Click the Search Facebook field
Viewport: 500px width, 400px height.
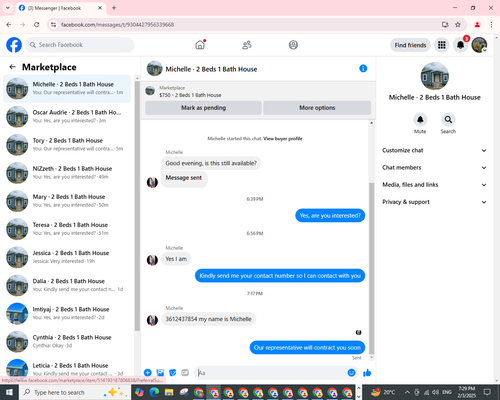[80, 45]
